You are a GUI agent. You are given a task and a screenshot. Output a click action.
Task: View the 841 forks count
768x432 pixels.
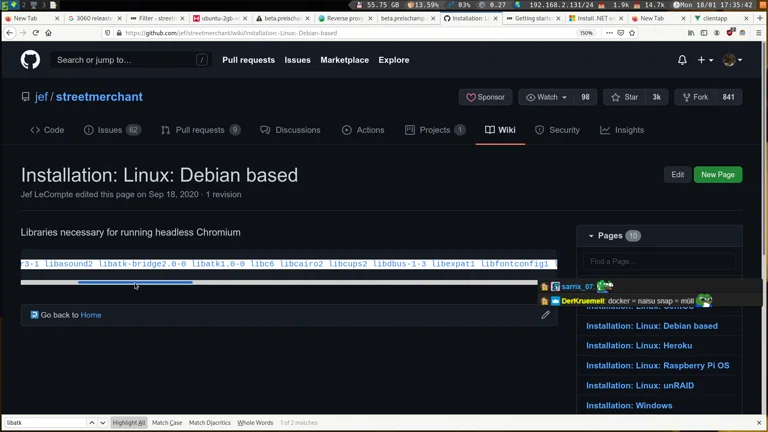coord(728,97)
